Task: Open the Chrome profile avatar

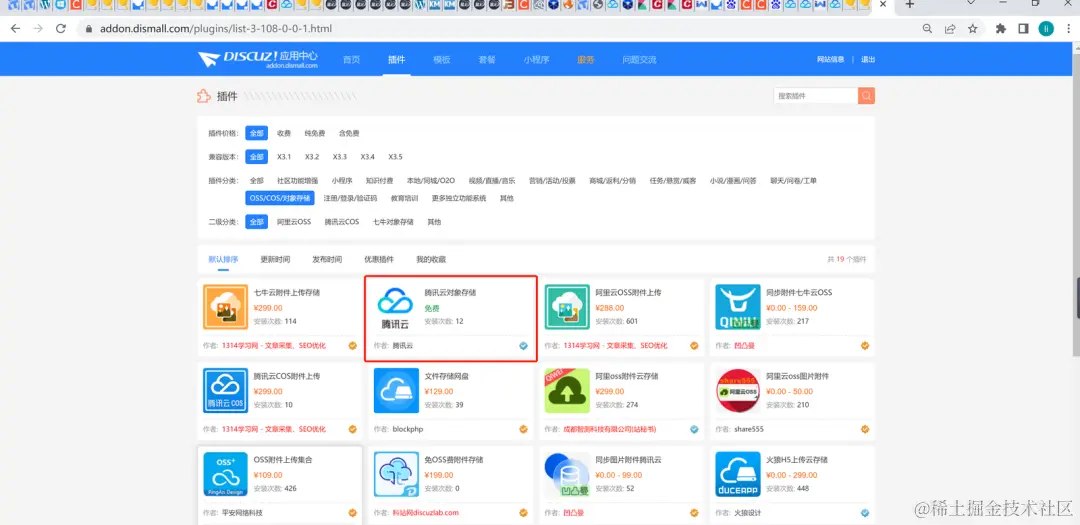Action: tap(1046, 29)
